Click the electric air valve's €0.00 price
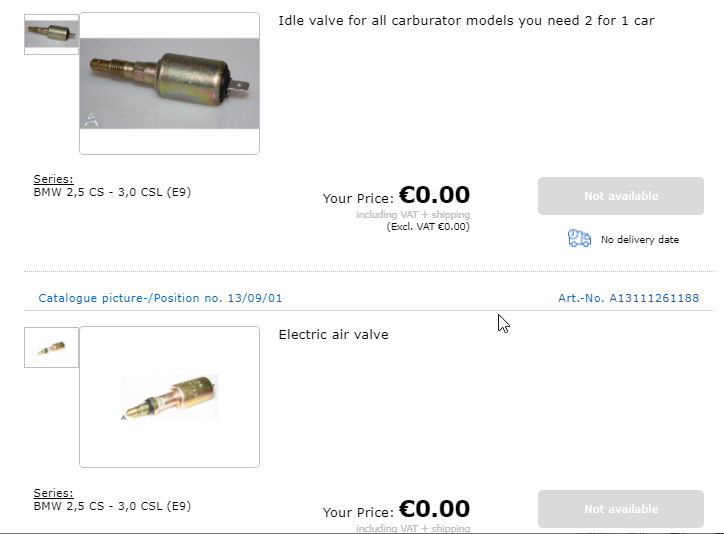The width and height of the screenshot is (724, 534). (x=434, y=509)
